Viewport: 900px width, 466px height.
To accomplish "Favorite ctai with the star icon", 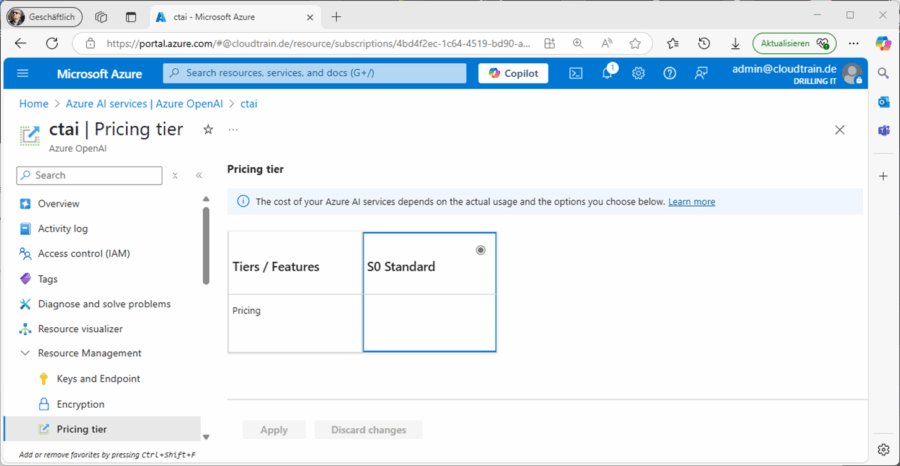I will point(208,130).
